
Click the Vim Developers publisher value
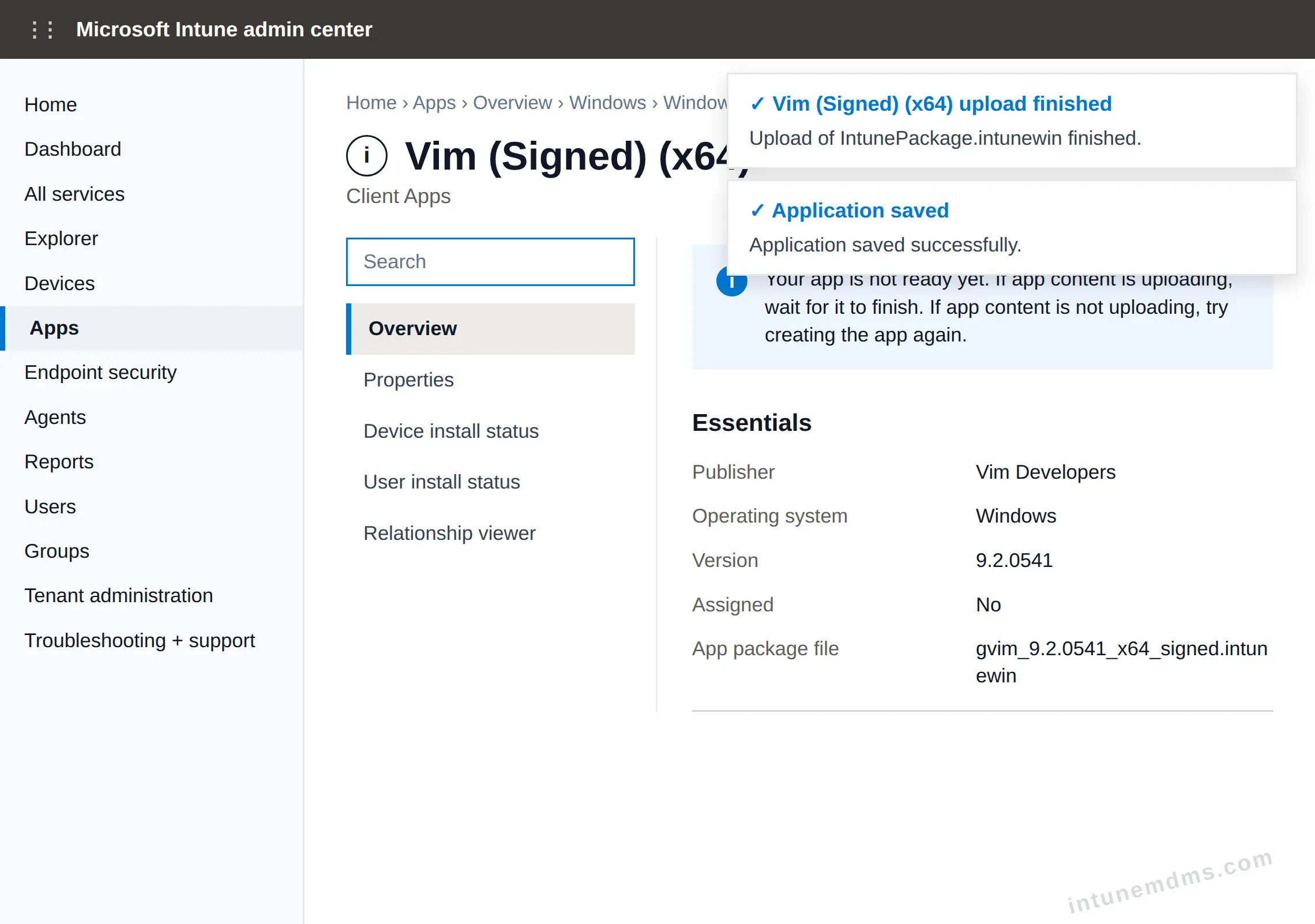click(1046, 472)
